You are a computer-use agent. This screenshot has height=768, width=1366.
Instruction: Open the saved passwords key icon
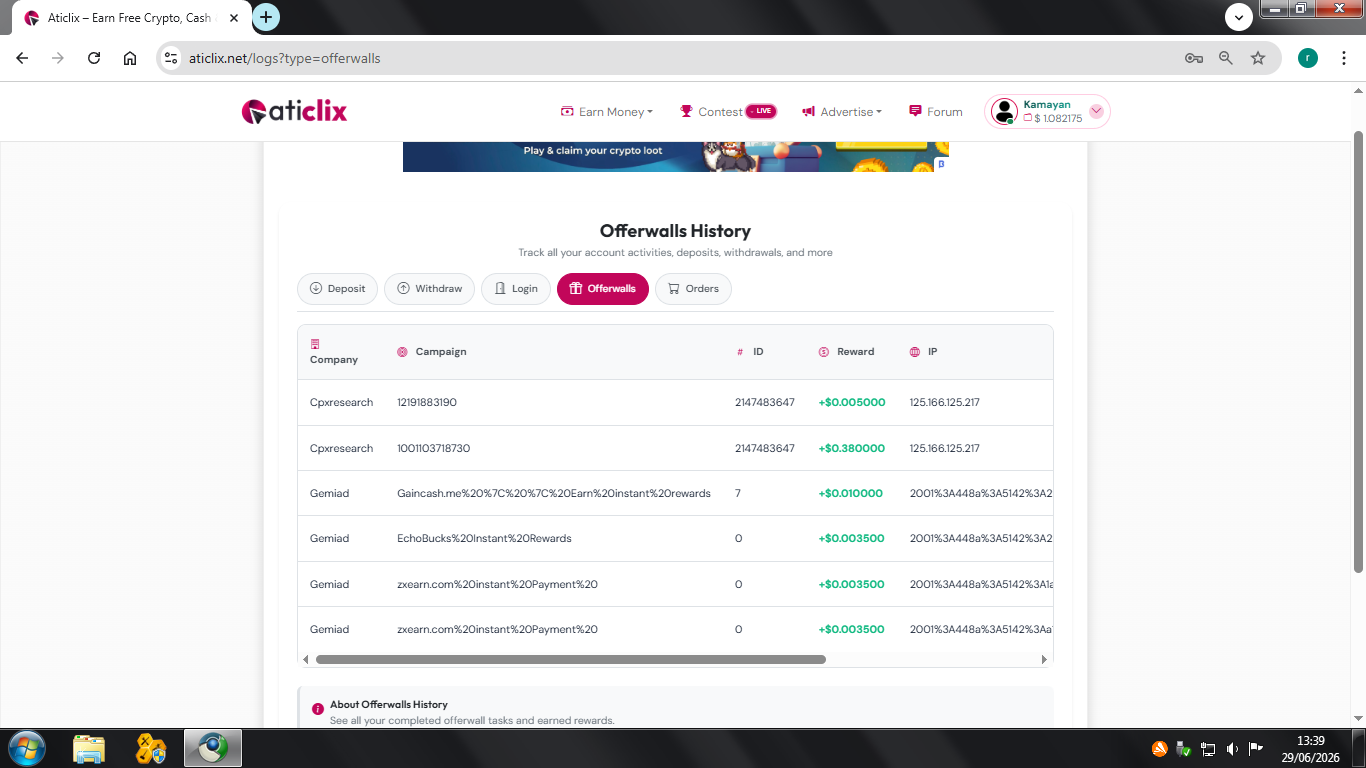[1194, 58]
